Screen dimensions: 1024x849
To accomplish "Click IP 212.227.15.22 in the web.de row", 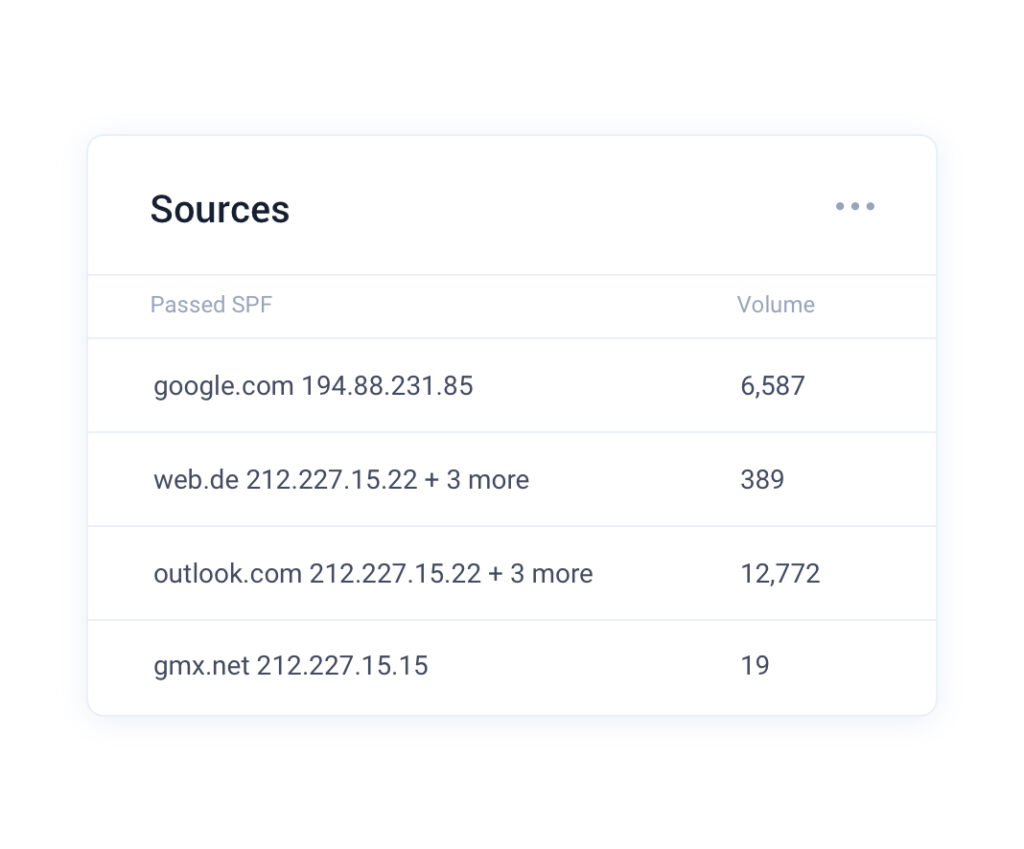I will click(331, 479).
